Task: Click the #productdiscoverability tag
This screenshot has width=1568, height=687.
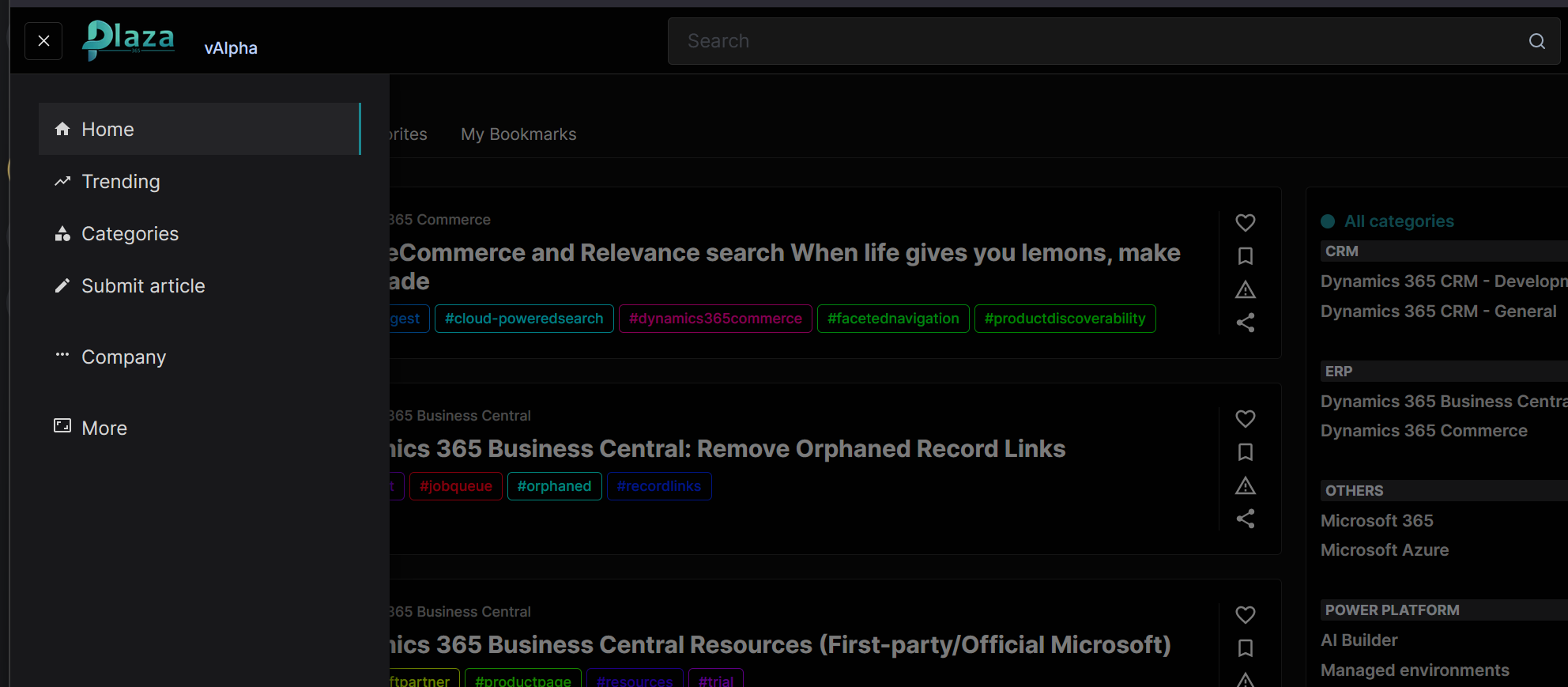Action: [1065, 319]
